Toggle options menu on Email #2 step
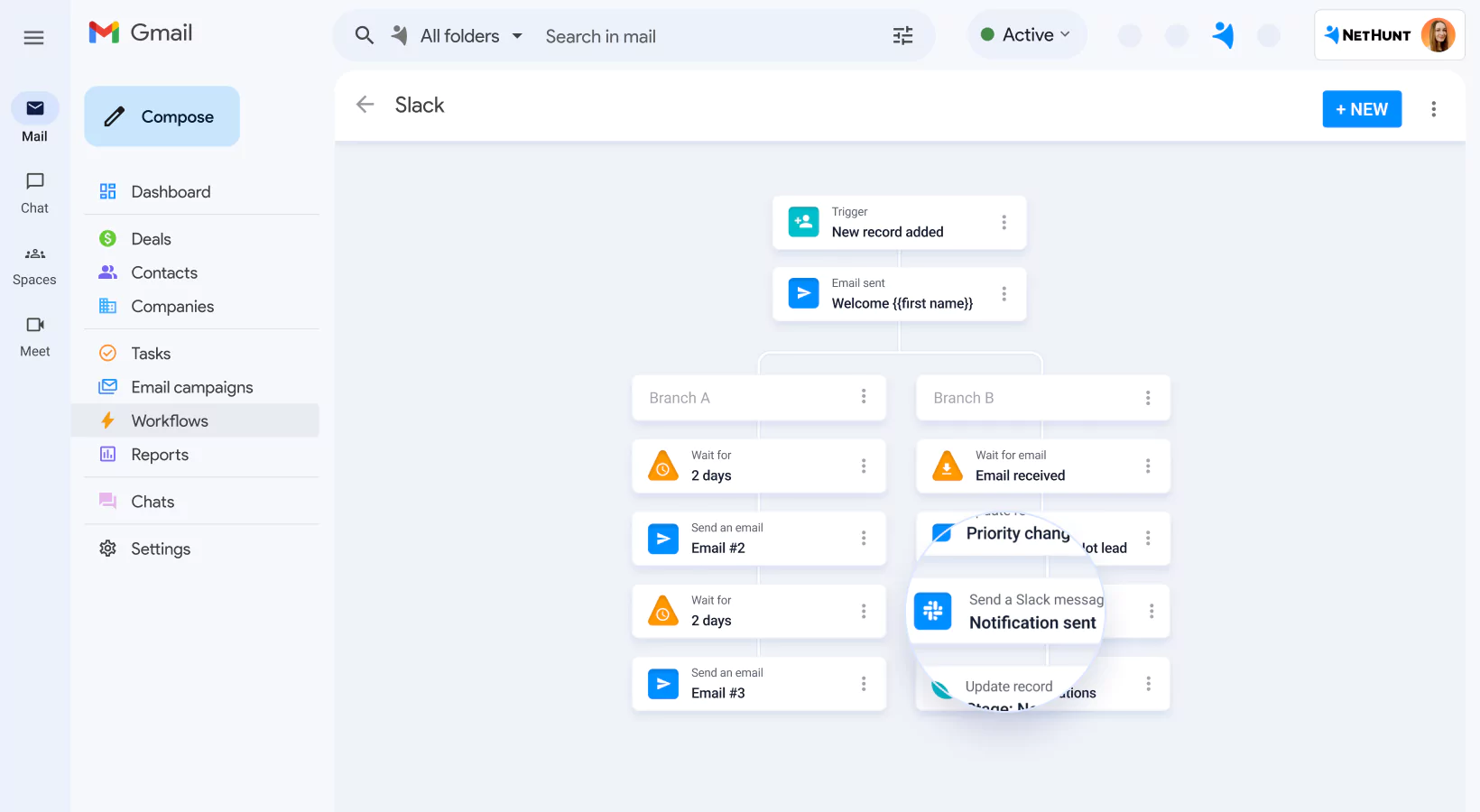The image size is (1480, 812). (x=863, y=539)
